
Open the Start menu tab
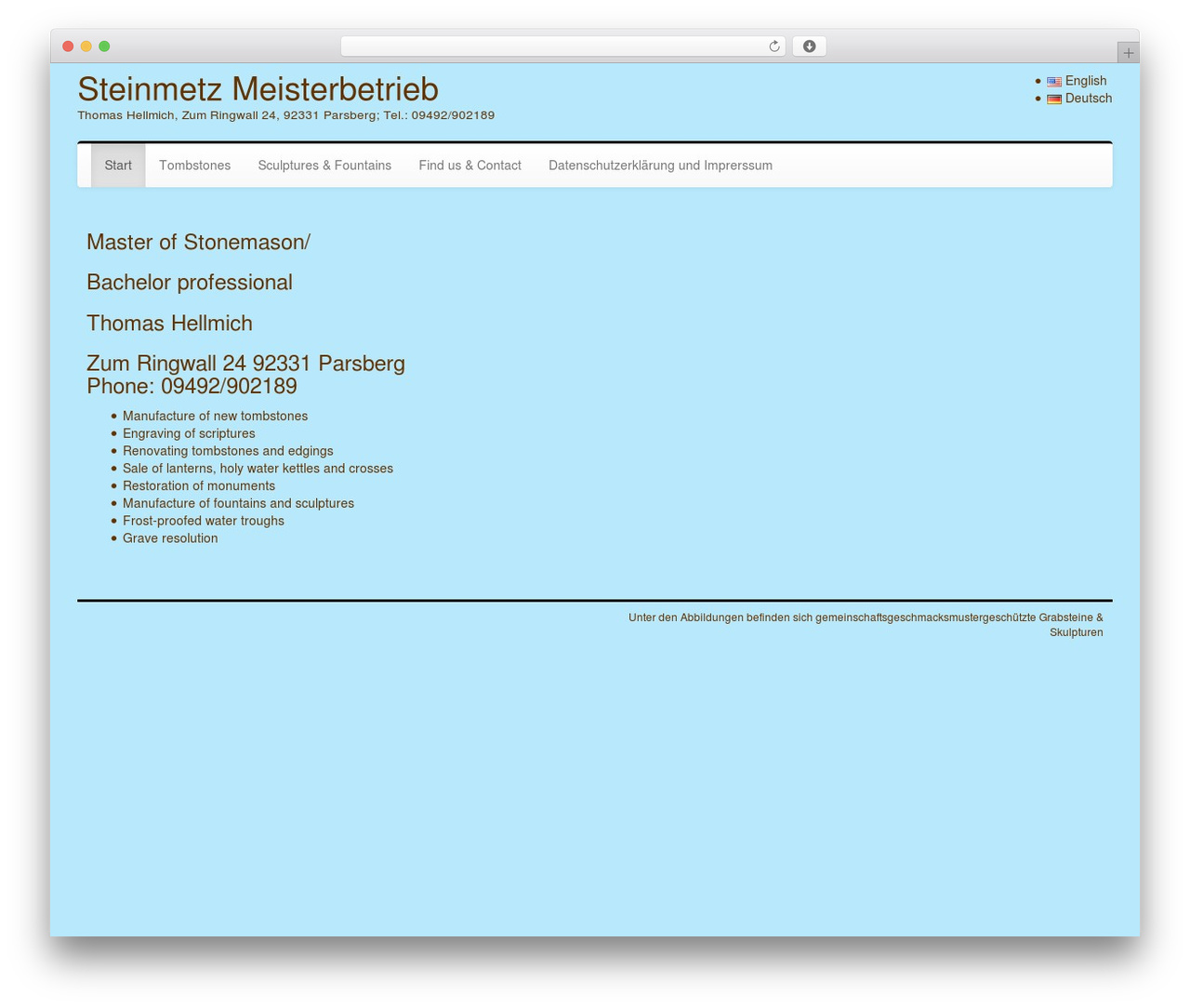(118, 166)
